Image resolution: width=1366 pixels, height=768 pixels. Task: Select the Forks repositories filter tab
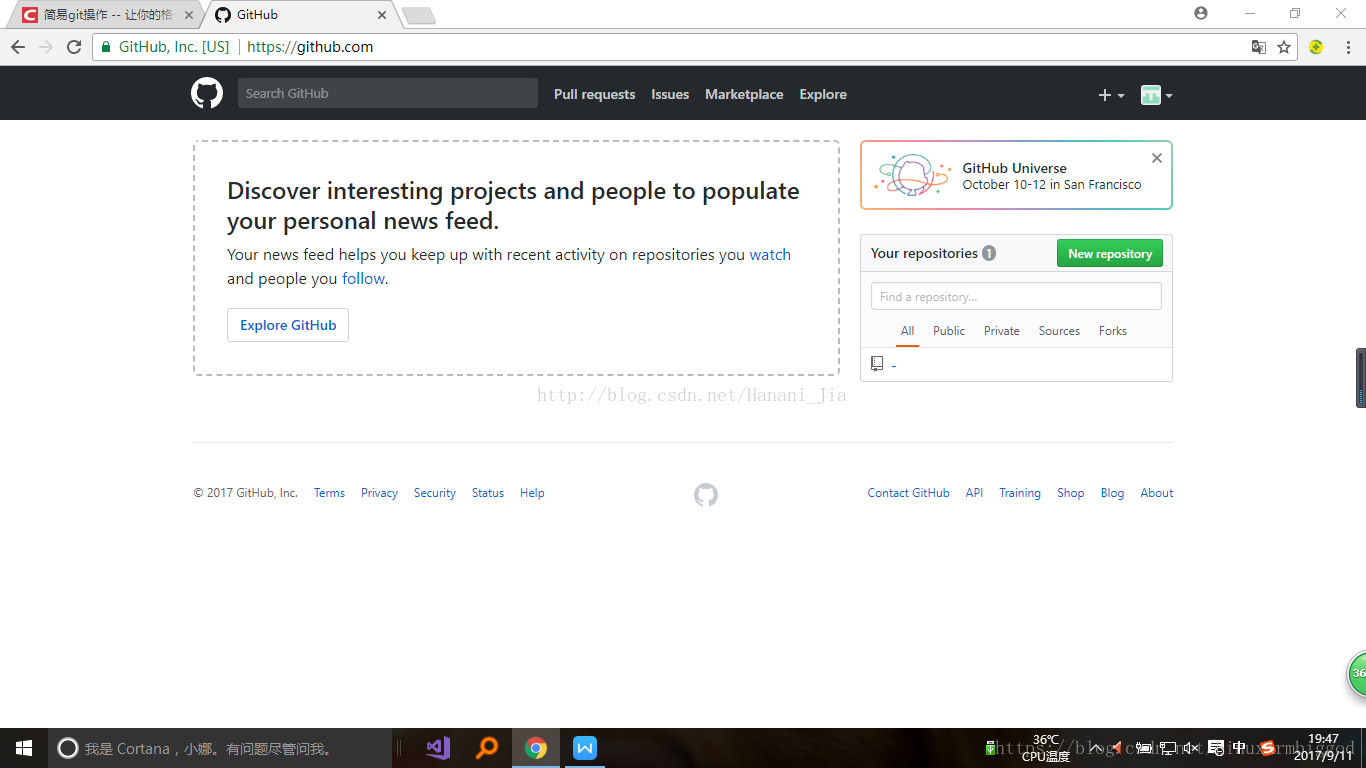click(1112, 331)
